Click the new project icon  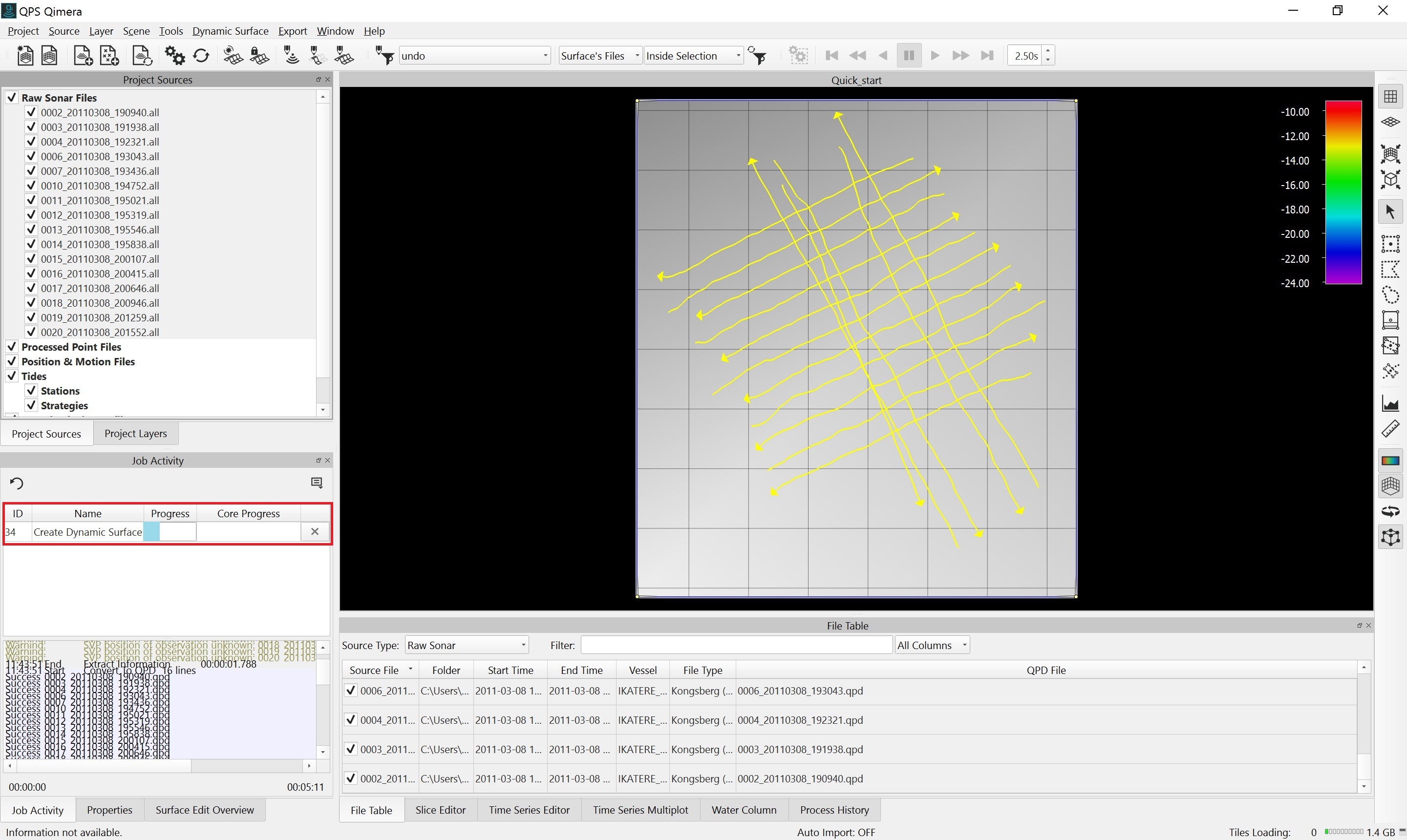pos(24,56)
